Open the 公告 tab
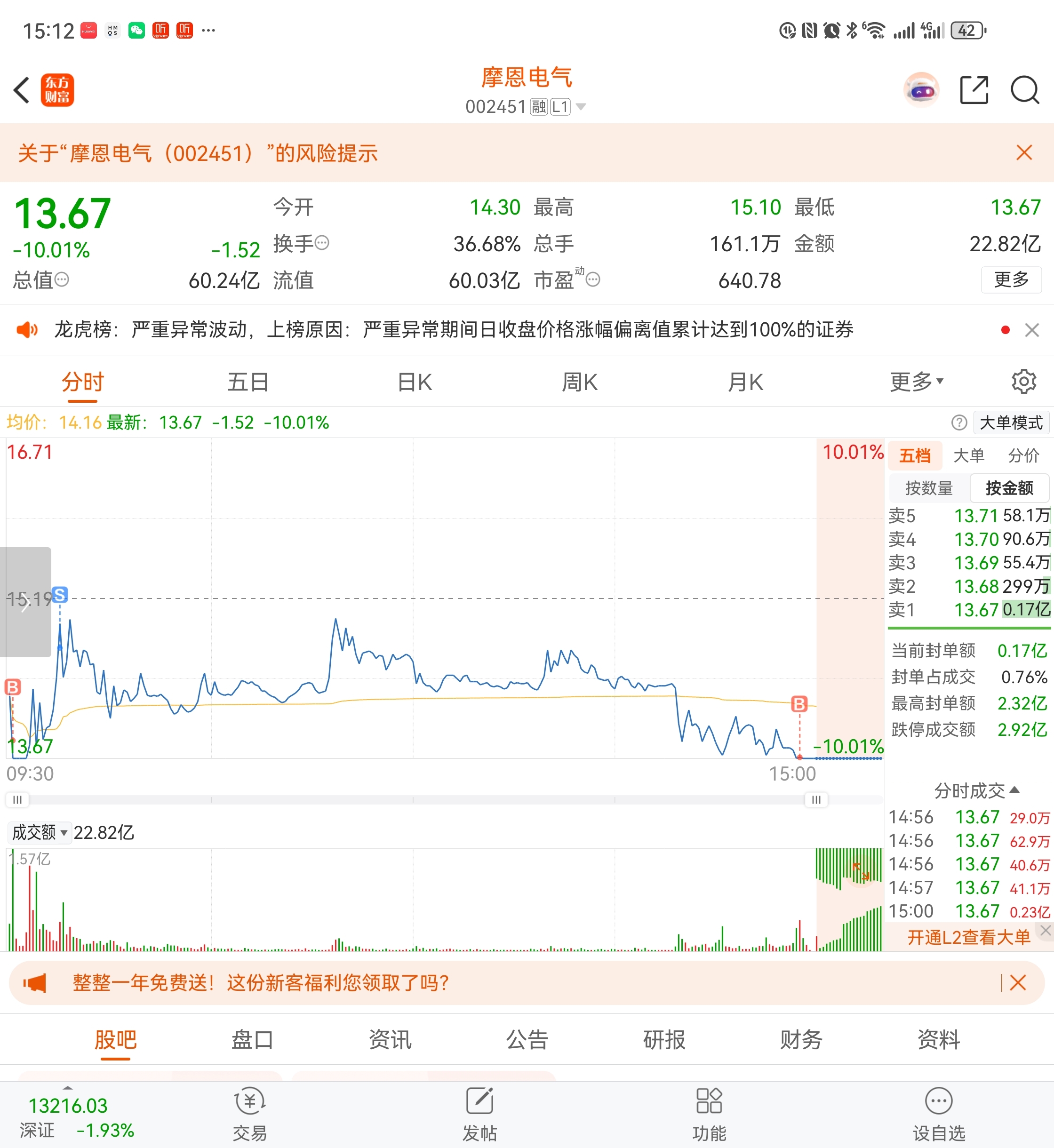Image resolution: width=1054 pixels, height=1148 pixels. click(x=527, y=1040)
